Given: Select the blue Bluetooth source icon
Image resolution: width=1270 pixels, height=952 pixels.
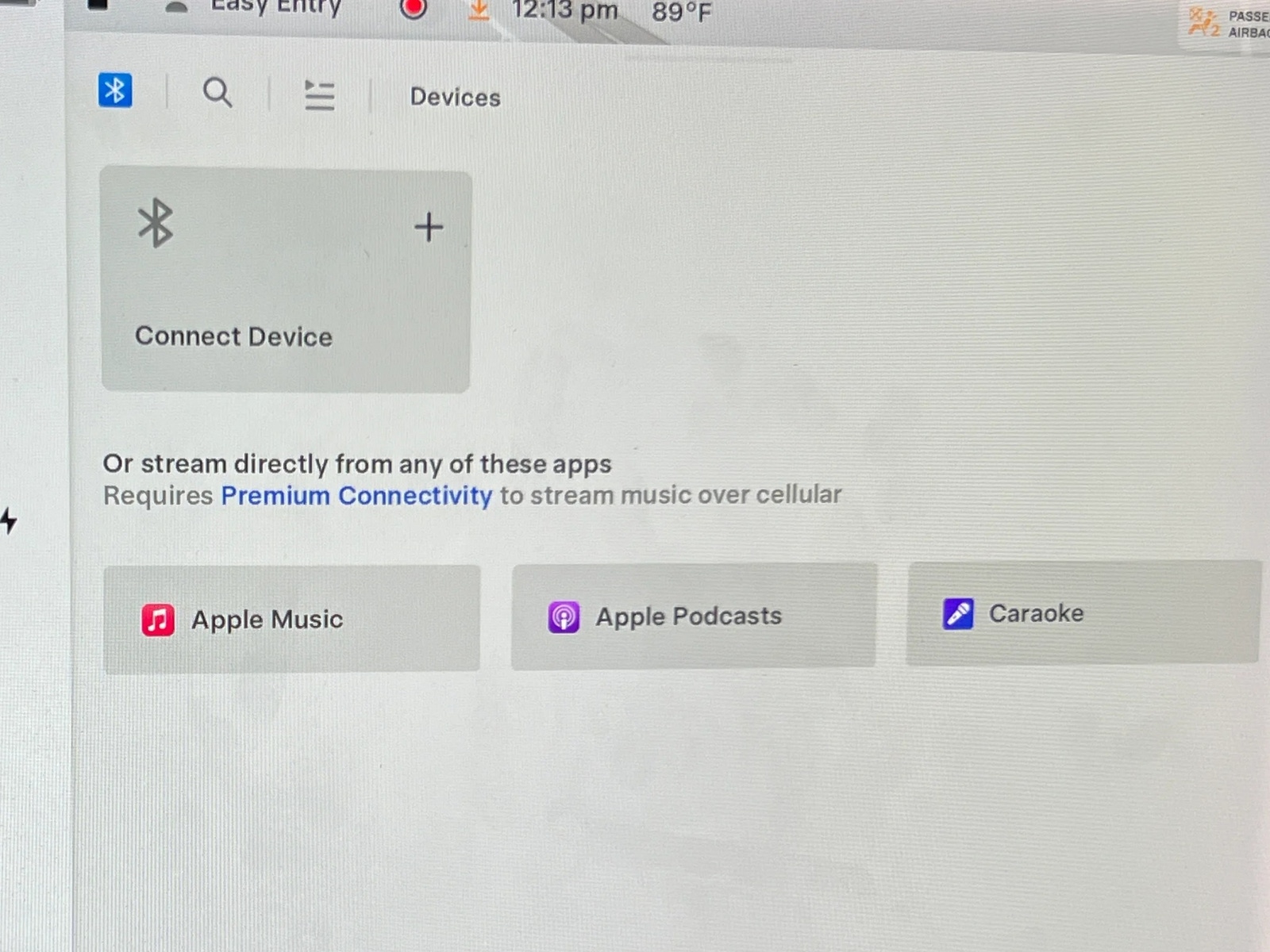Looking at the screenshot, I should point(115,90).
